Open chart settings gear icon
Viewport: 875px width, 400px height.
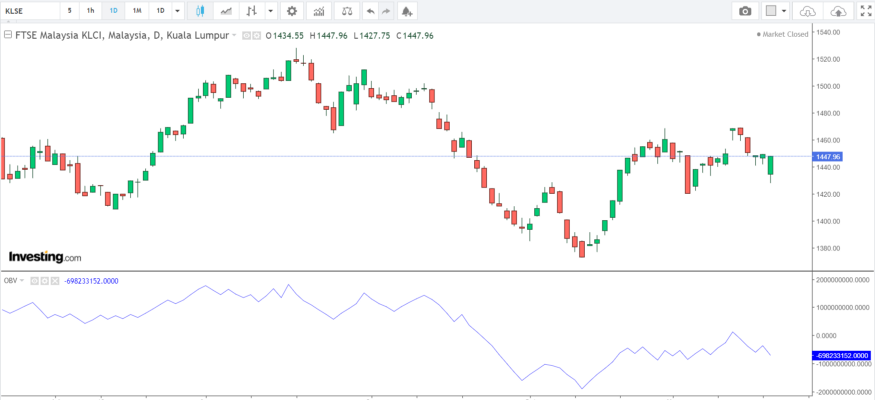[291, 11]
